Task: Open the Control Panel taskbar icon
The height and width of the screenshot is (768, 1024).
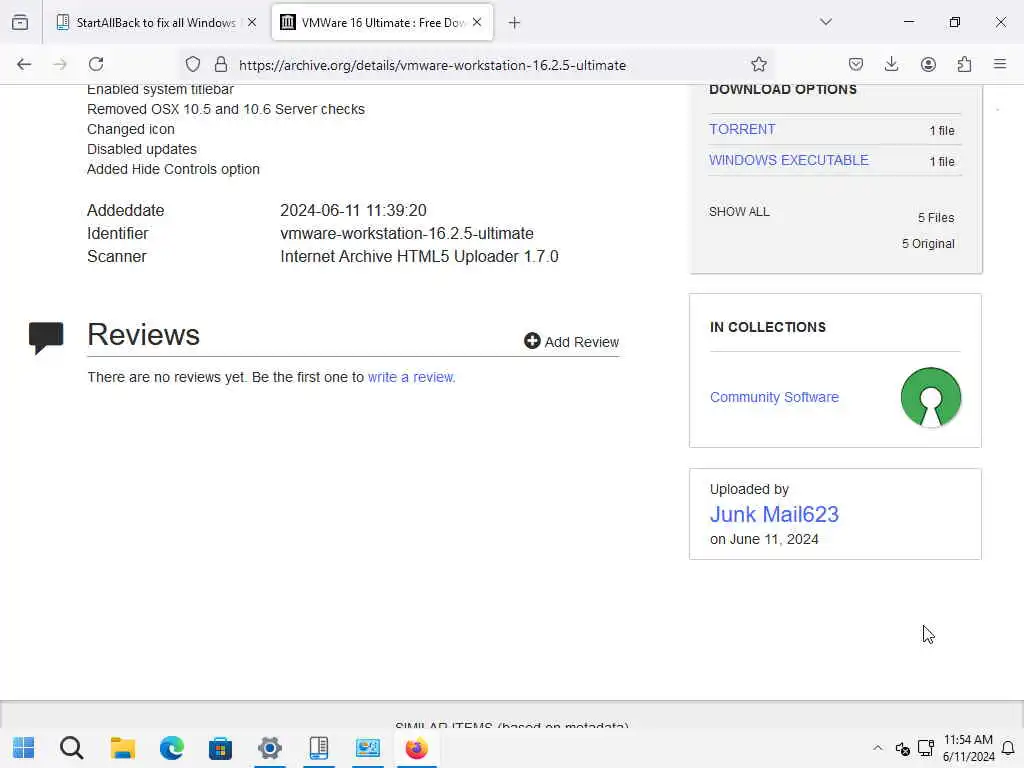Action: point(368,748)
